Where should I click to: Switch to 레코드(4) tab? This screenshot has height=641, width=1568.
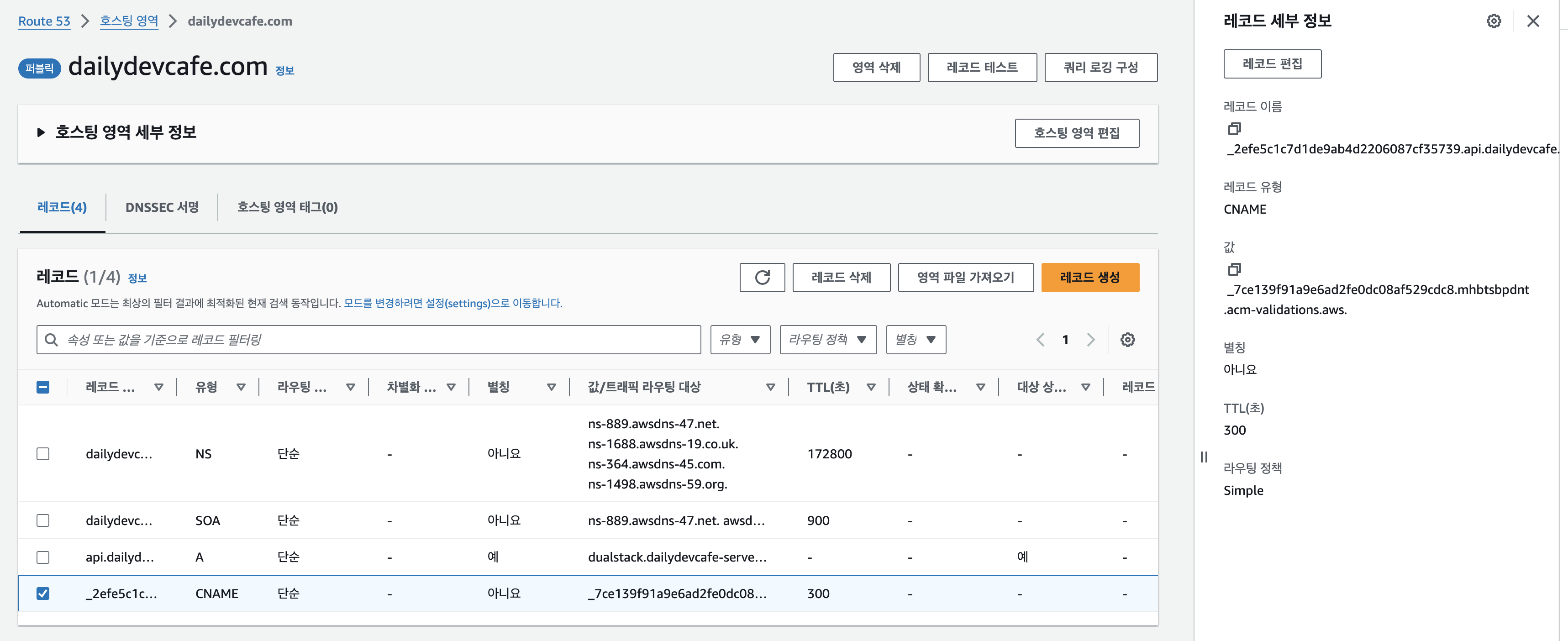point(62,208)
